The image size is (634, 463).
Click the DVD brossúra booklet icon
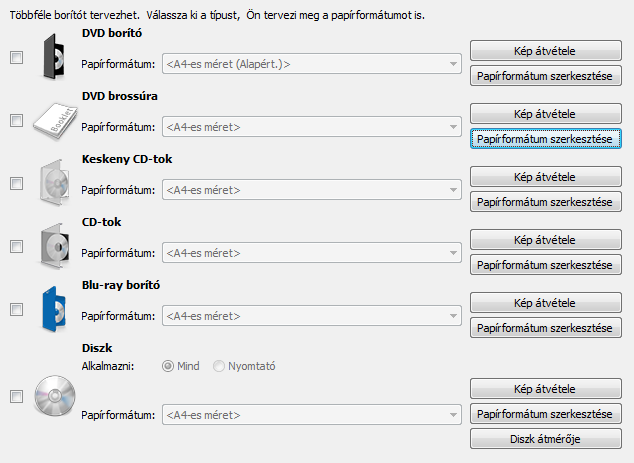point(55,121)
